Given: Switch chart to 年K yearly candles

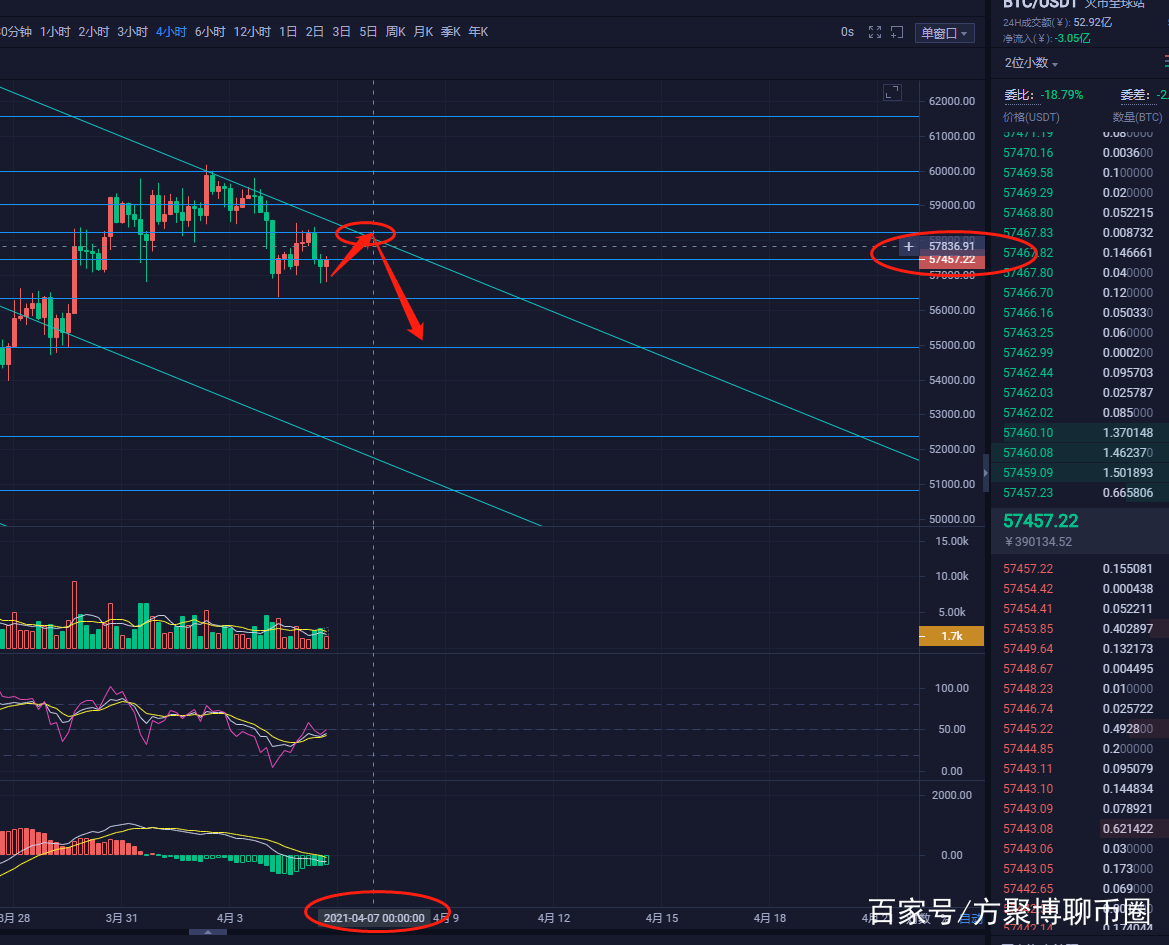Looking at the screenshot, I should (x=479, y=31).
